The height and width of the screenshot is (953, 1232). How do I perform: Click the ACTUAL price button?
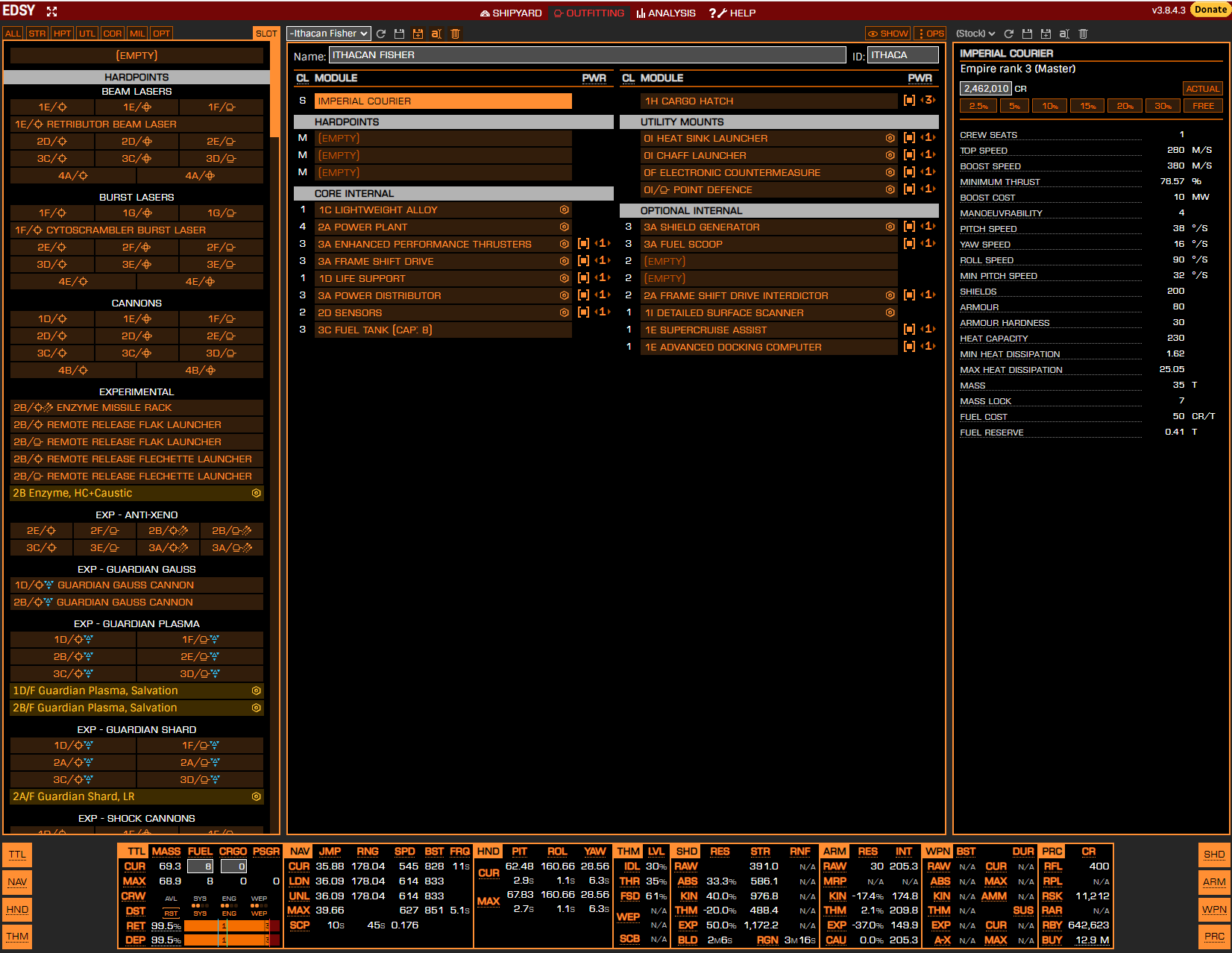pos(1203,89)
